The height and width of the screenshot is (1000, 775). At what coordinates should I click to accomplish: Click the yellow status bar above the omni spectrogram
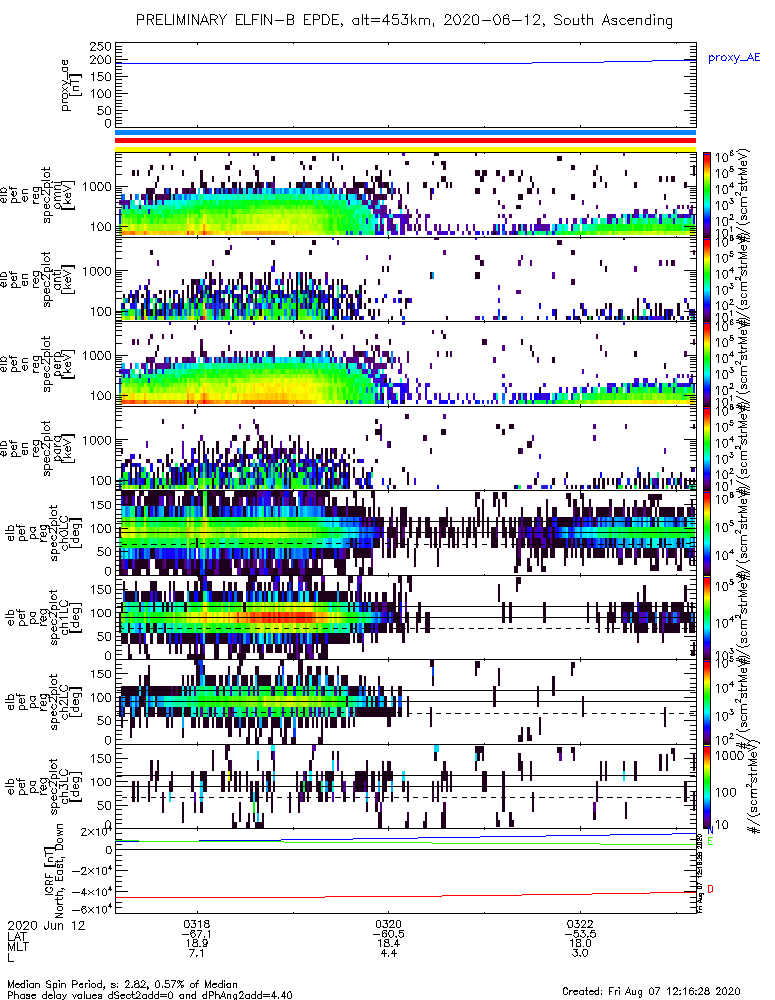click(x=406, y=149)
